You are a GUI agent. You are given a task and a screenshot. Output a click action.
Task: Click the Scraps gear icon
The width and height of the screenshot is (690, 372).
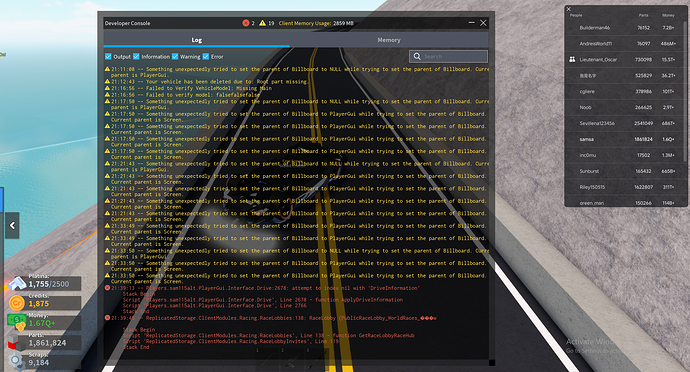[x=17, y=361]
